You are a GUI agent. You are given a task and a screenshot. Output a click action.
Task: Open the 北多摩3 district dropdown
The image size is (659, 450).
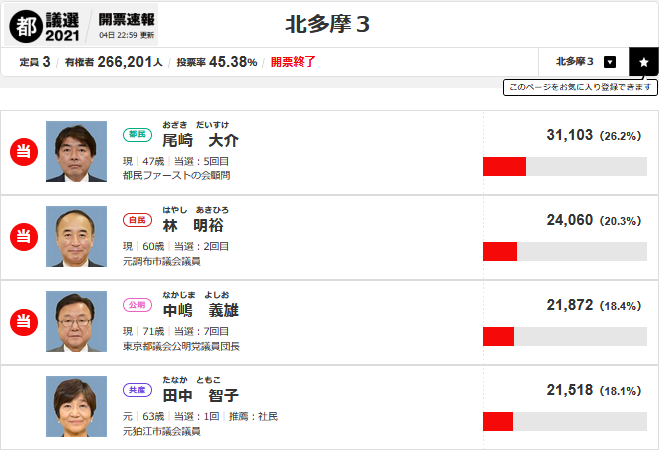(x=584, y=61)
